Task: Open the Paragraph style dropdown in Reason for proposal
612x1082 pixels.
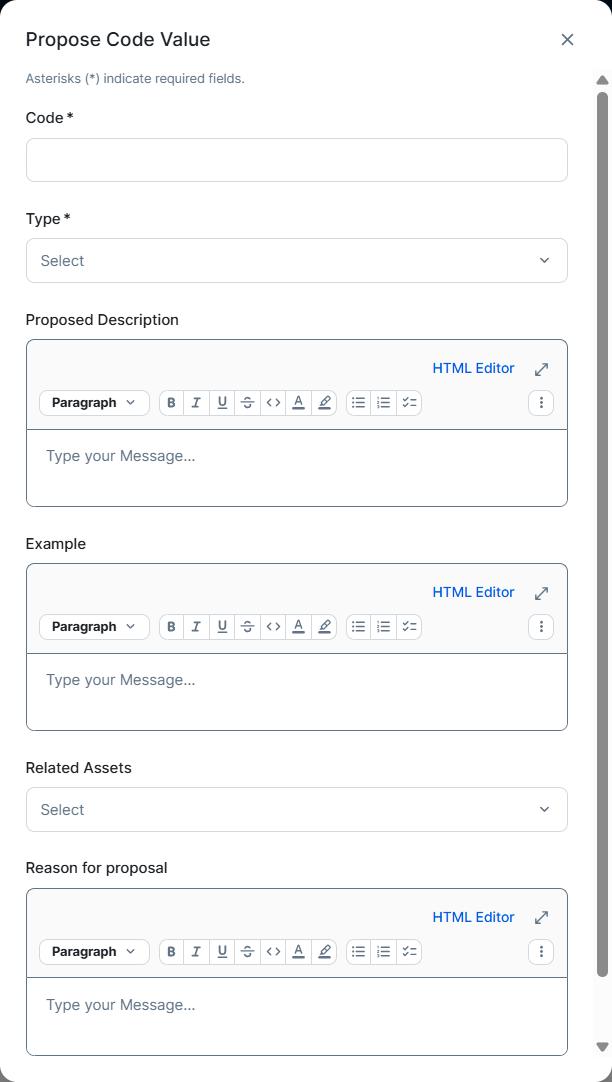Action: (x=95, y=952)
